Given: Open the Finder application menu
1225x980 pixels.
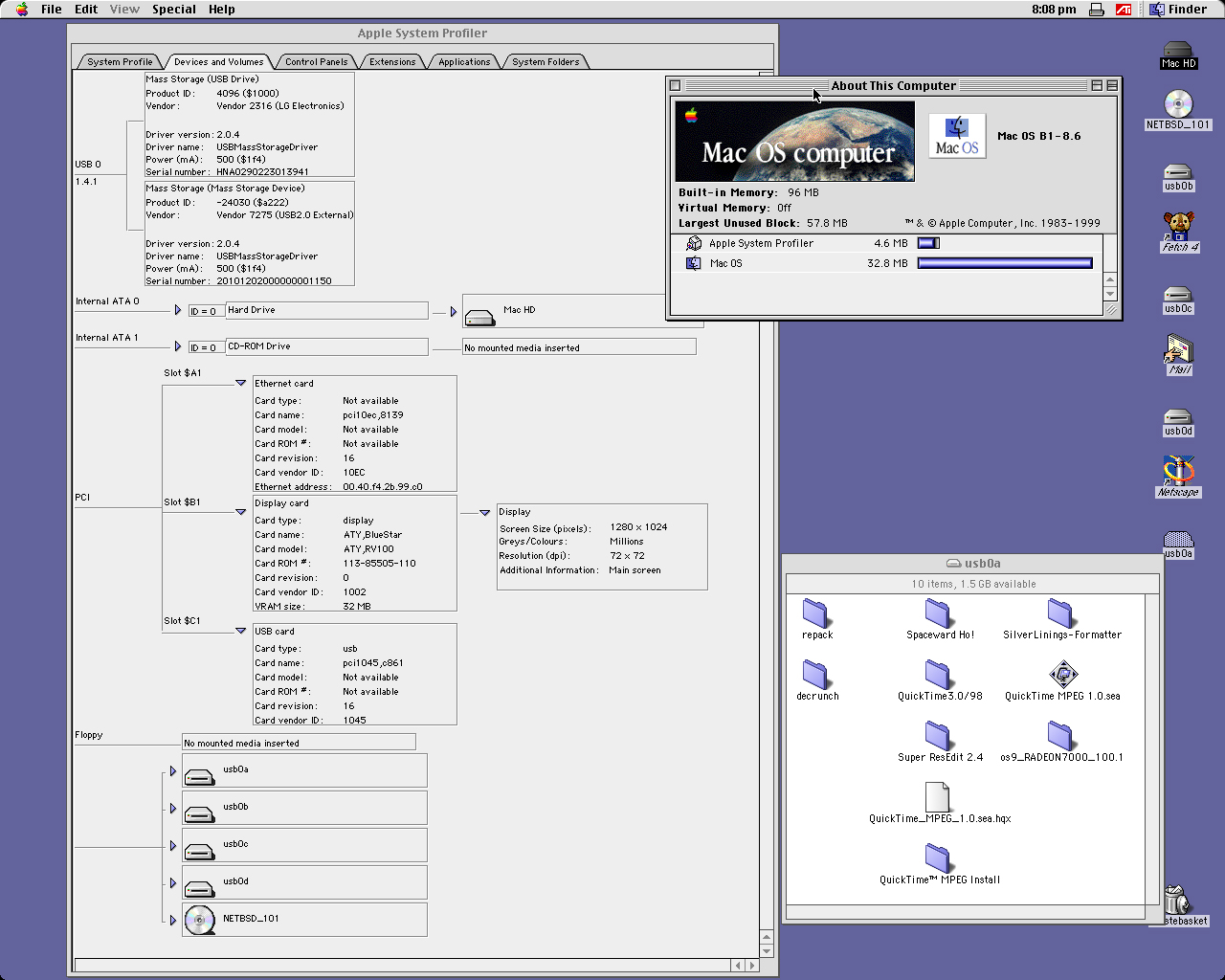Looking at the screenshot, I should (1178, 9).
